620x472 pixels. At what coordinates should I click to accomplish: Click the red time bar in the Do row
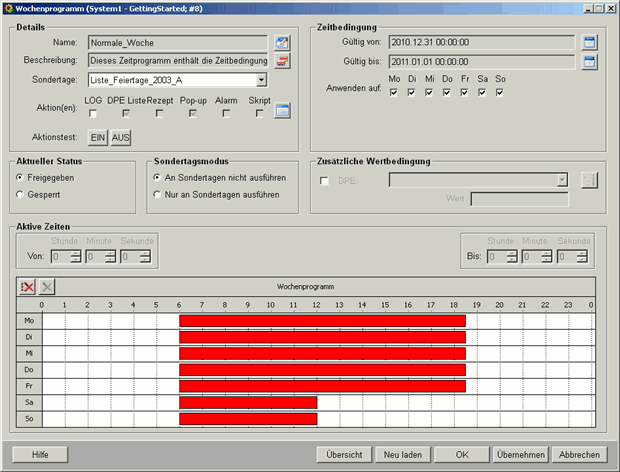point(322,370)
